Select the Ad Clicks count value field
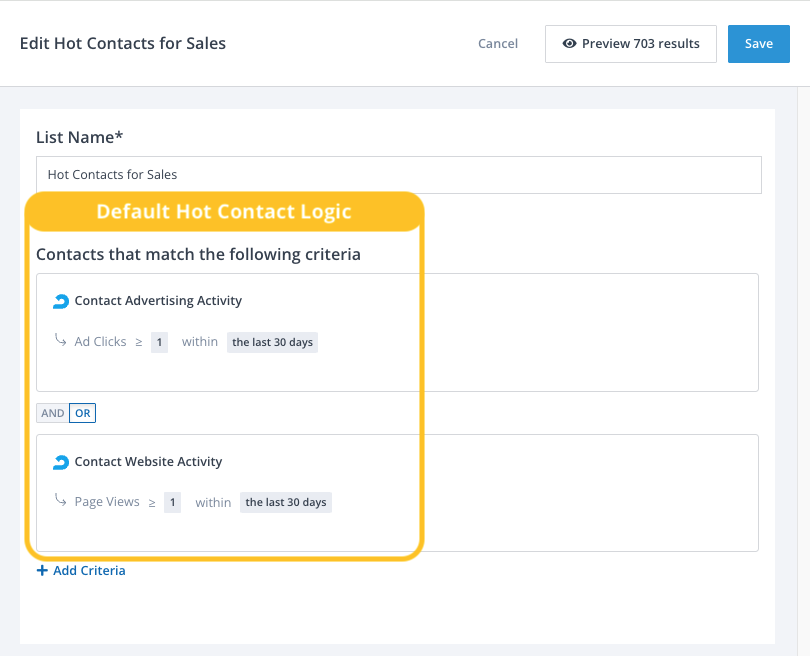 (x=159, y=342)
